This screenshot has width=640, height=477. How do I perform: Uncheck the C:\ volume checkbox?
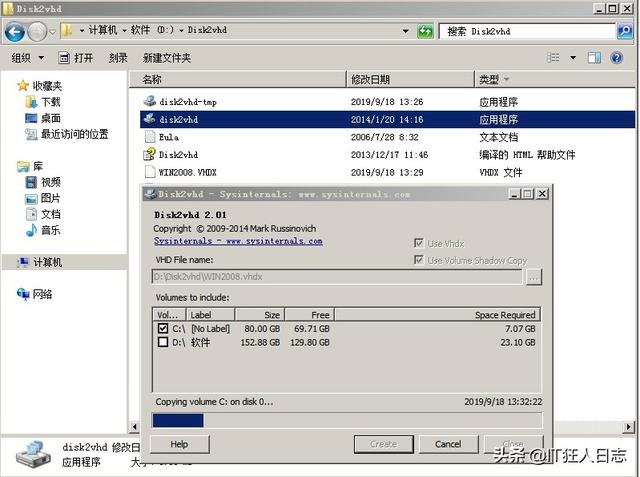pos(163,328)
